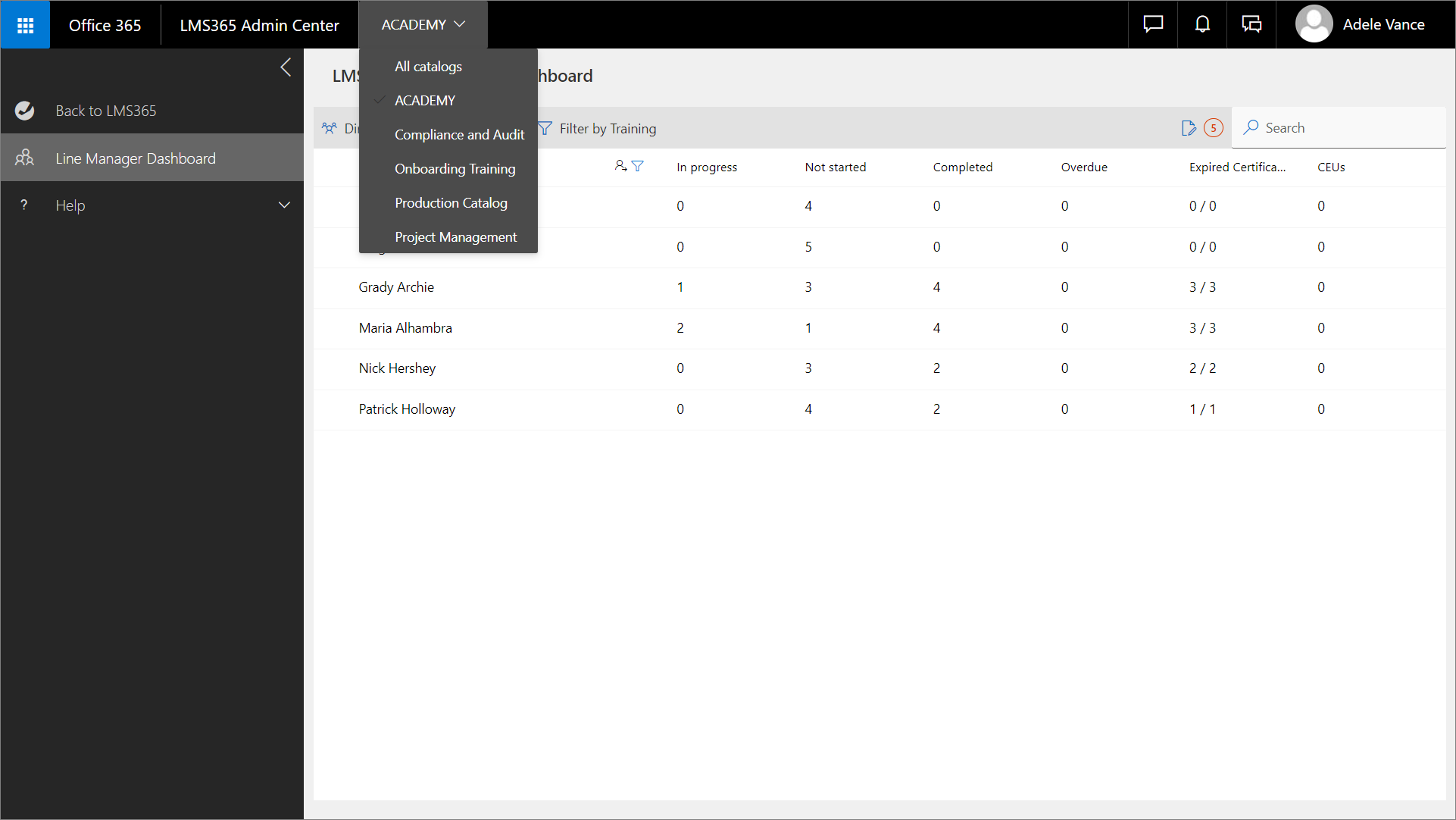Sort by the Completed column header
This screenshot has height=820, width=1456.
[x=962, y=167]
